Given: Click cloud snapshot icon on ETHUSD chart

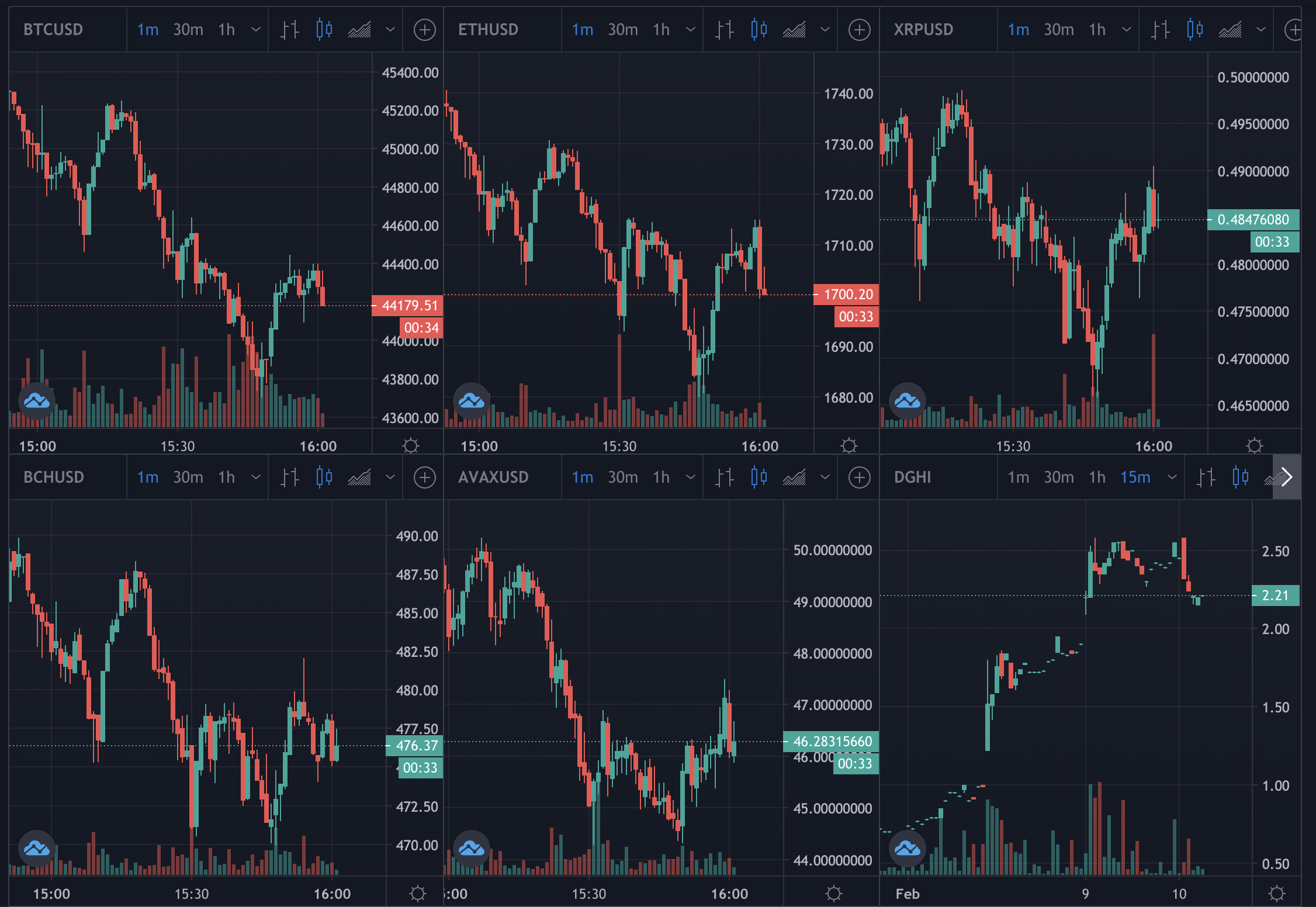Looking at the screenshot, I should coord(472,401).
